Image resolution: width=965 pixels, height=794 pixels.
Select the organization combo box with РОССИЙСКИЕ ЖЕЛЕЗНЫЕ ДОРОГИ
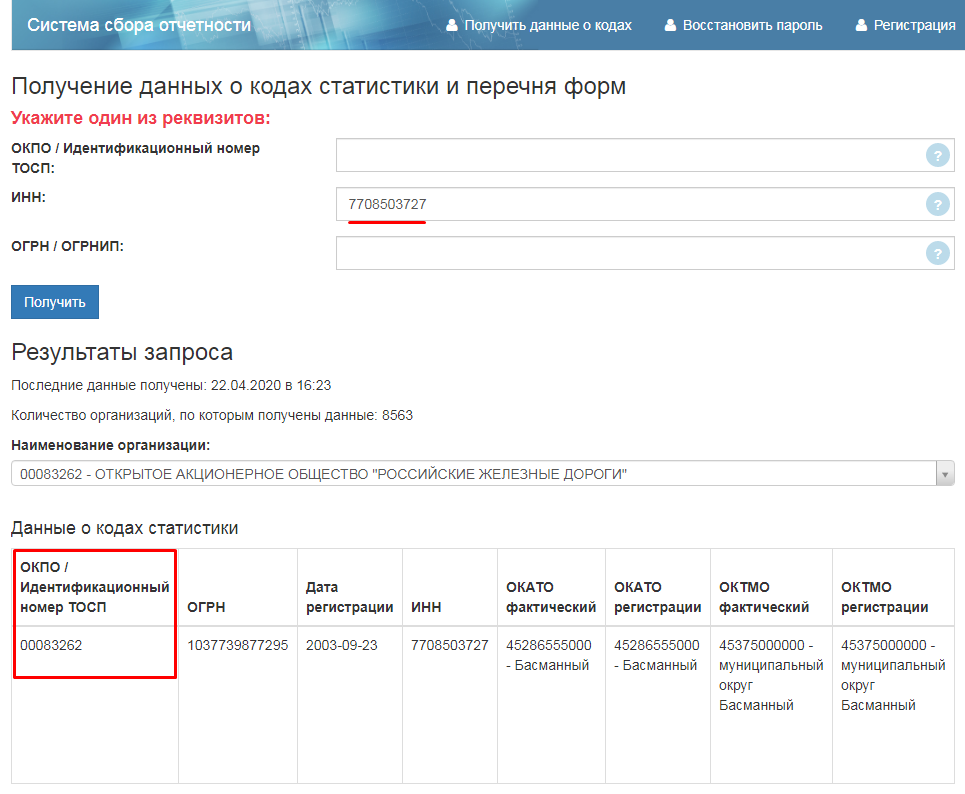click(472, 474)
